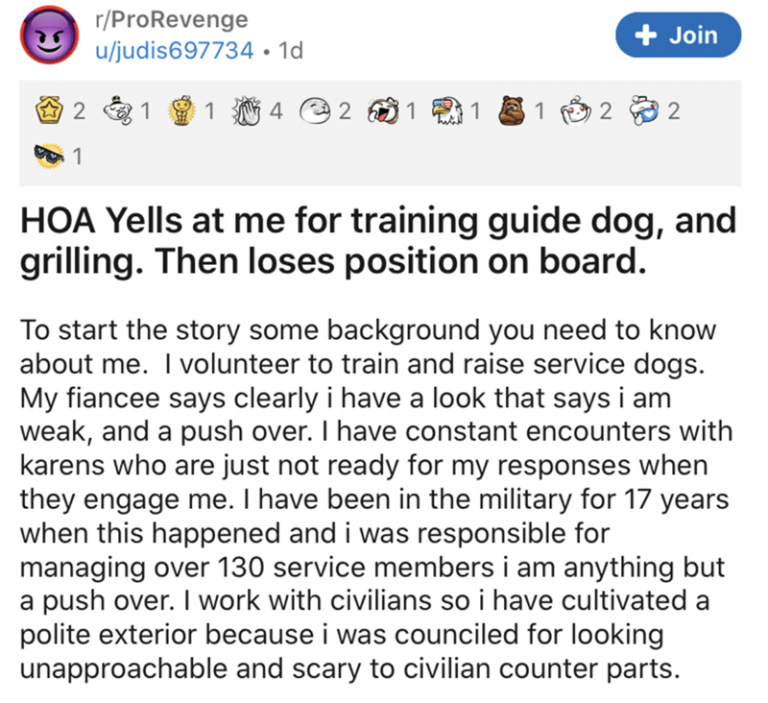Tap the laughing snoo award icon
This screenshot has height=703, width=768.
(x=384, y=111)
